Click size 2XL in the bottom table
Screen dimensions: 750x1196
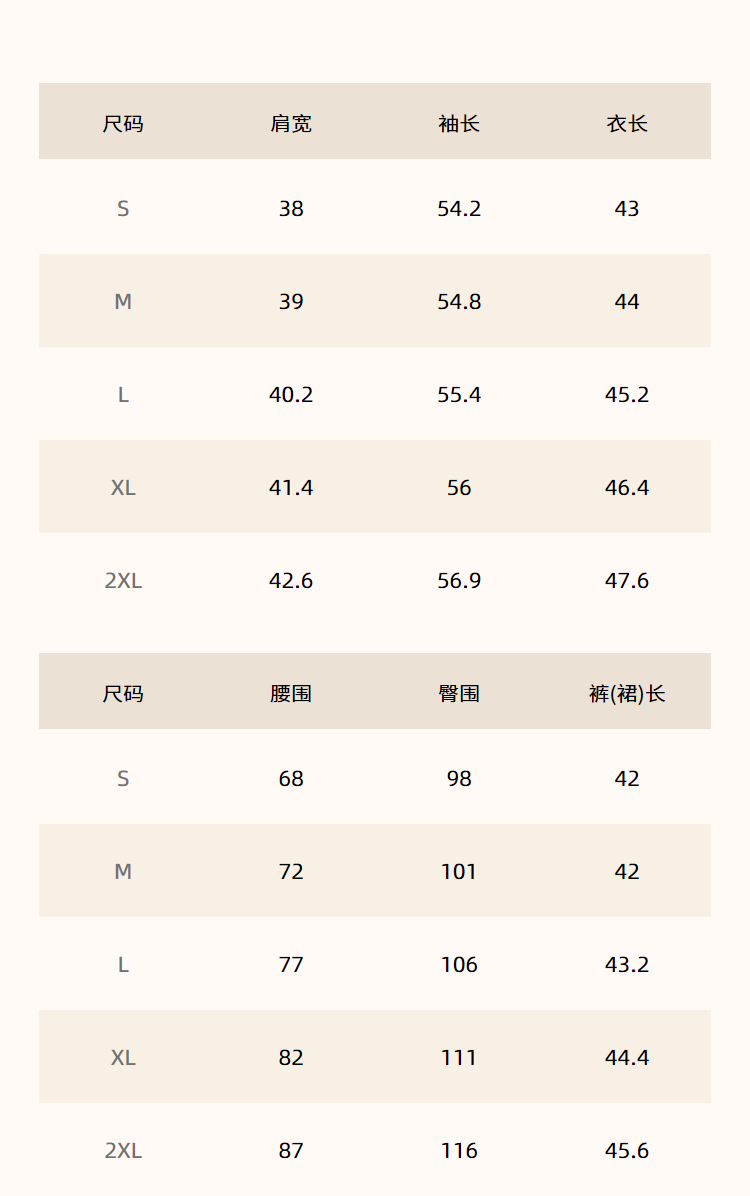[x=123, y=1150]
